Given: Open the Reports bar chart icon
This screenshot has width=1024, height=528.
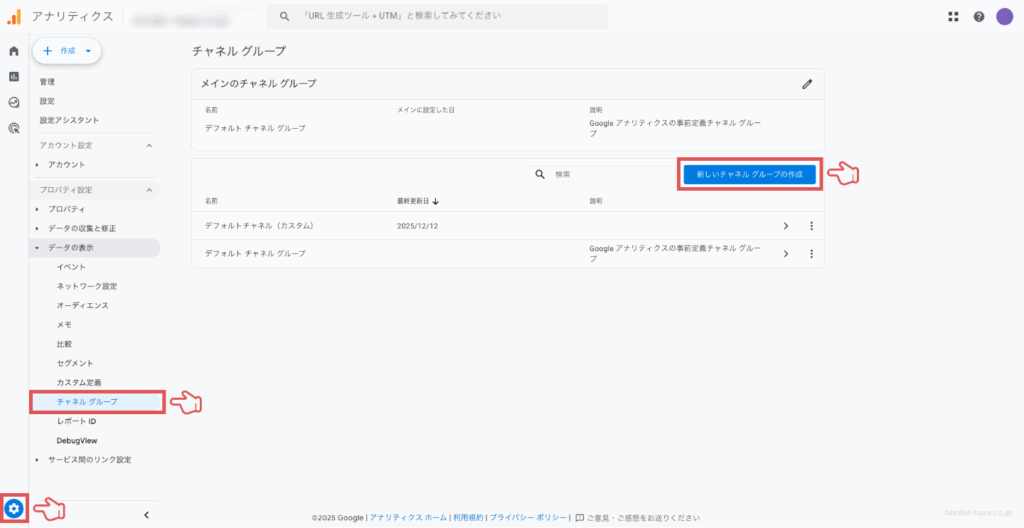Looking at the screenshot, I should [x=14, y=76].
